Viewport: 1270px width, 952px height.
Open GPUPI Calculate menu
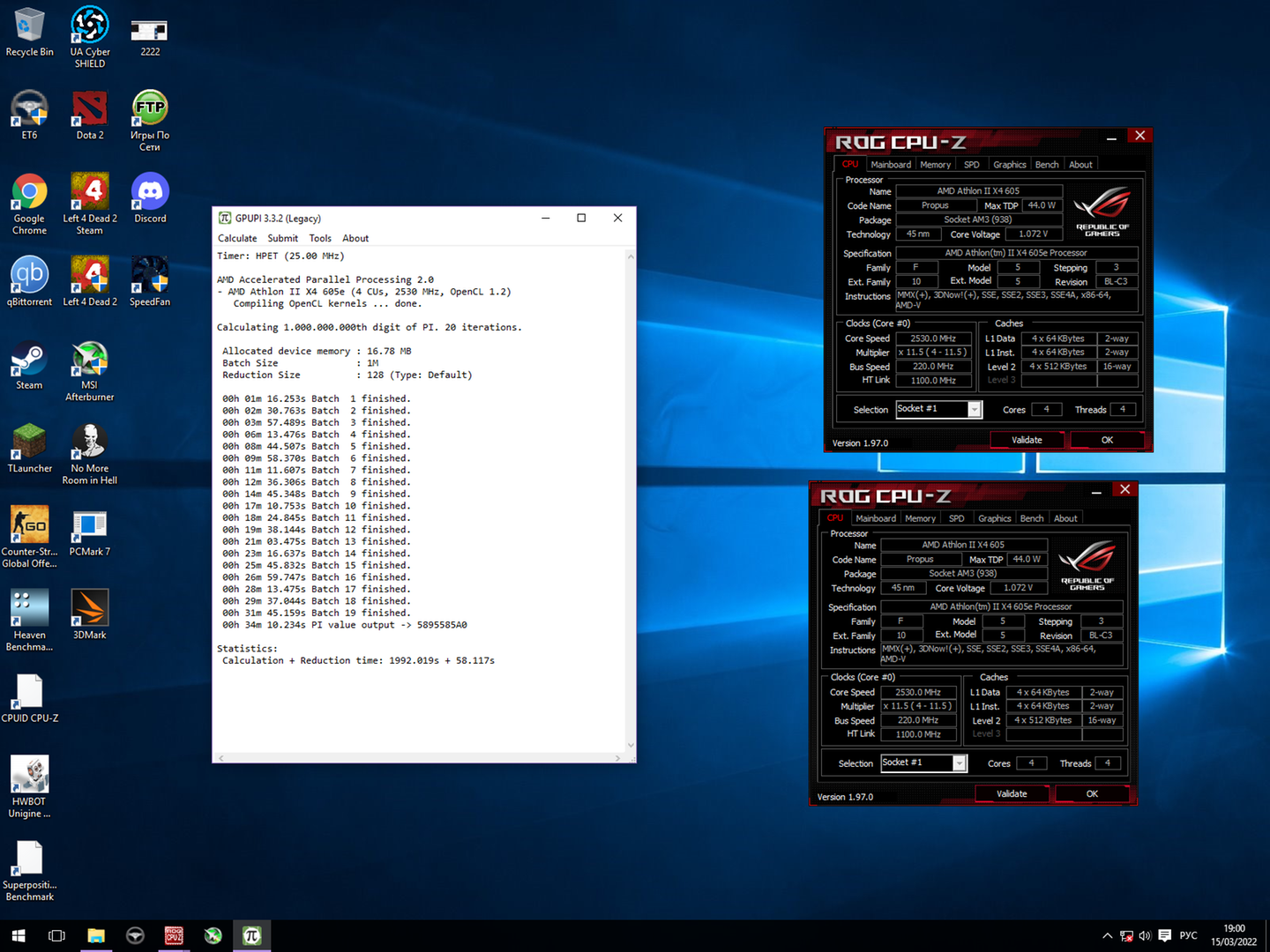pyautogui.click(x=237, y=238)
